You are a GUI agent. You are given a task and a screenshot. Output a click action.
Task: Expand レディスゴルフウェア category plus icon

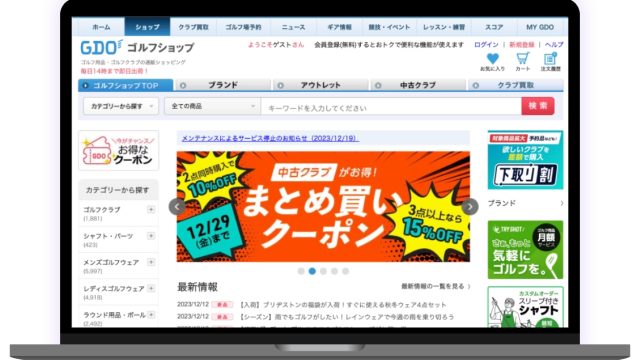151,288
